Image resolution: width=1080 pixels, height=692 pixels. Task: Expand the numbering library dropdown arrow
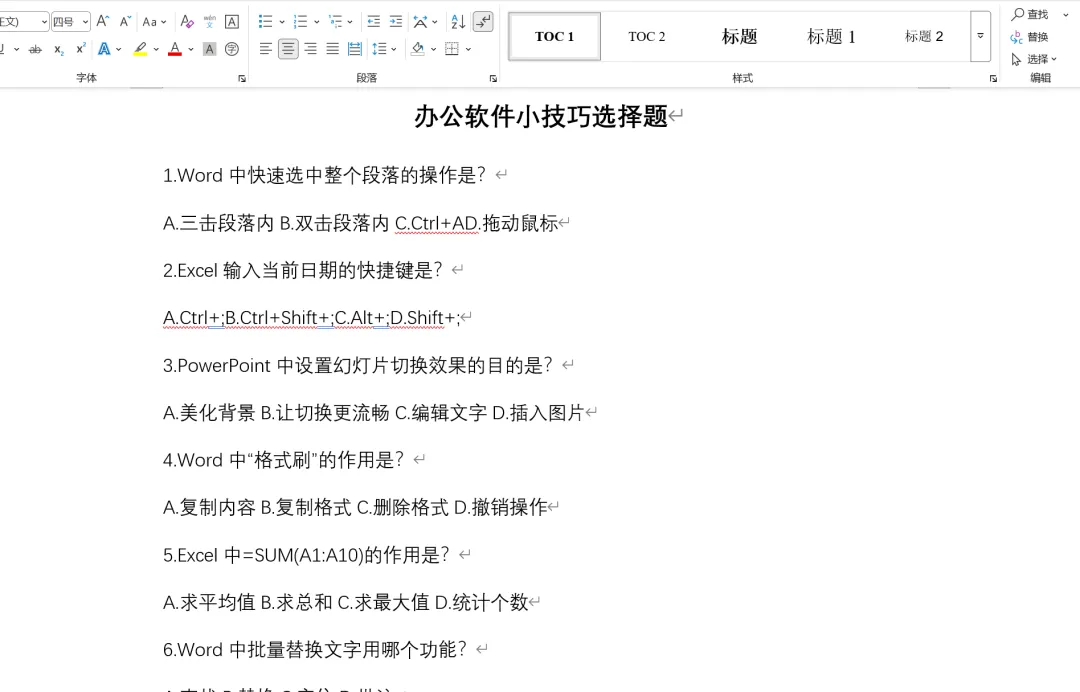coord(317,21)
